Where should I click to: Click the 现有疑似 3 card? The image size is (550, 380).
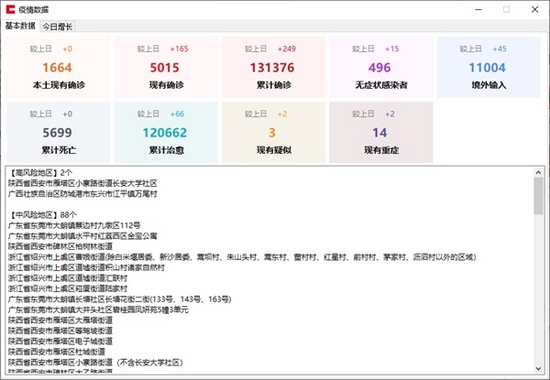click(274, 132)
